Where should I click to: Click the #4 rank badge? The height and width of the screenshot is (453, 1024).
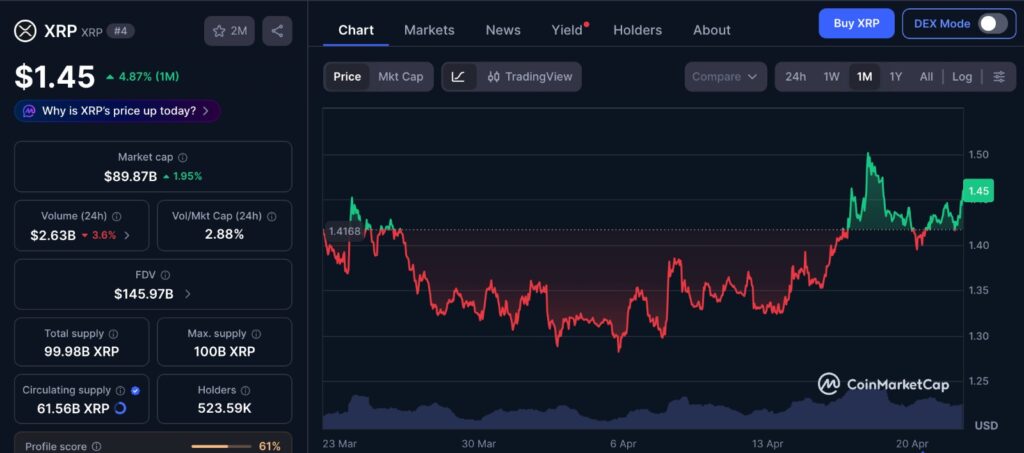(x=120, y=31)
